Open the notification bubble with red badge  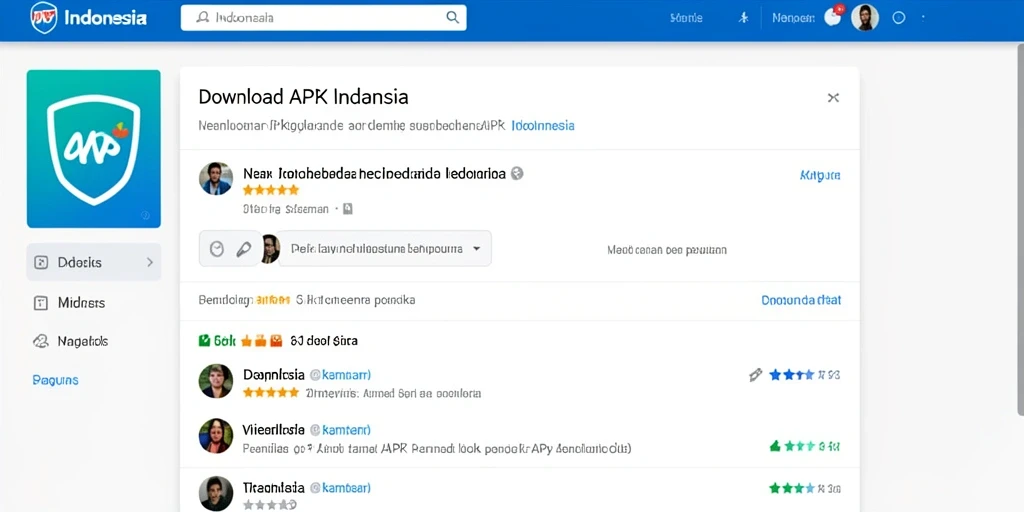833,16
